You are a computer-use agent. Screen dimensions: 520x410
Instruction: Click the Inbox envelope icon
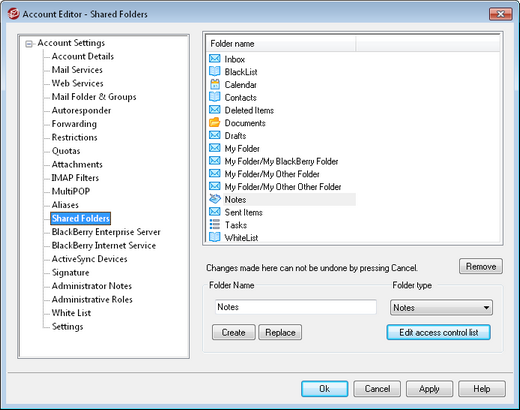(215, 59)
